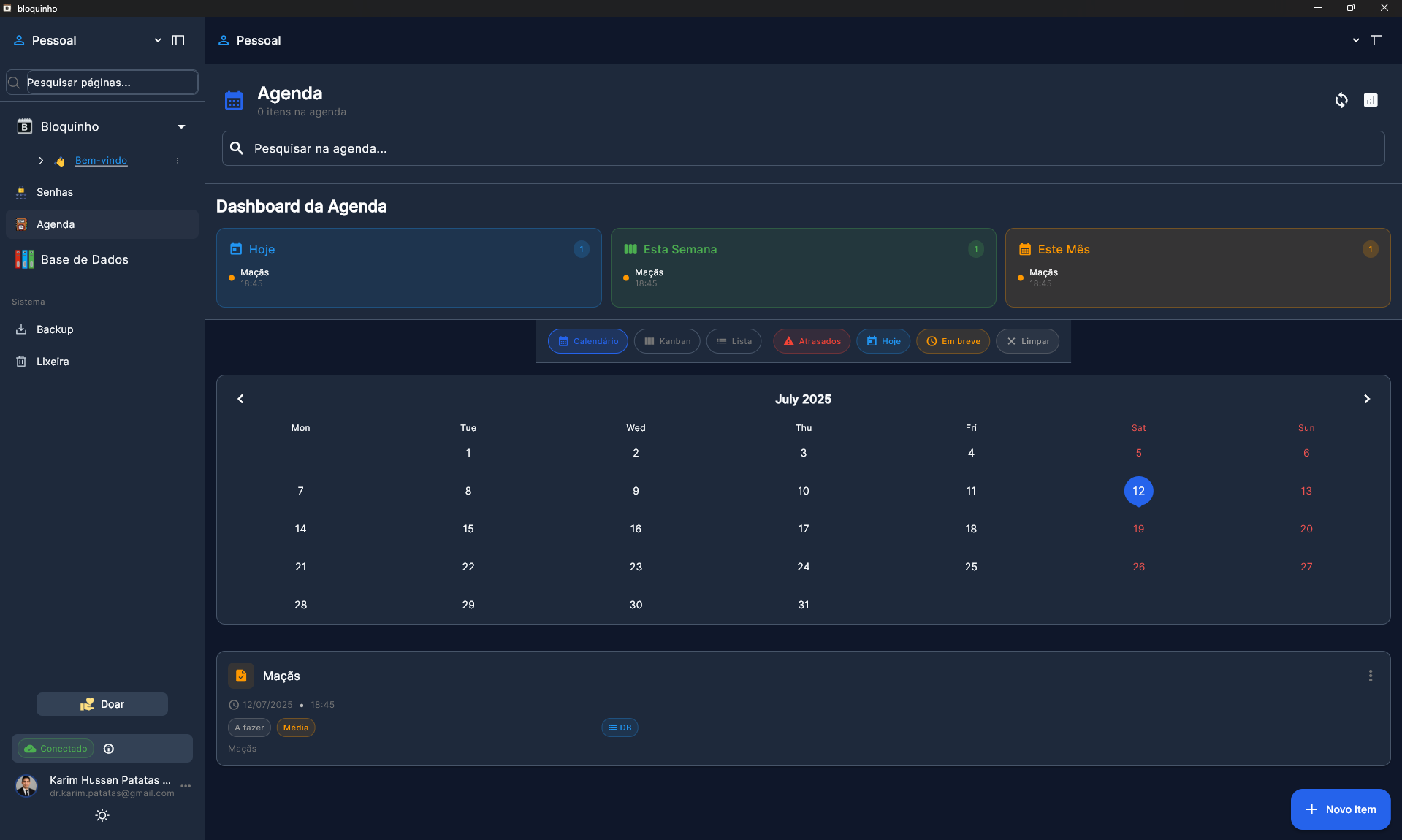The width and height of the screenshot is (1402, 840).
Task: Toggle the right panel icon in top bar
Action: (x=1376, y=40)
